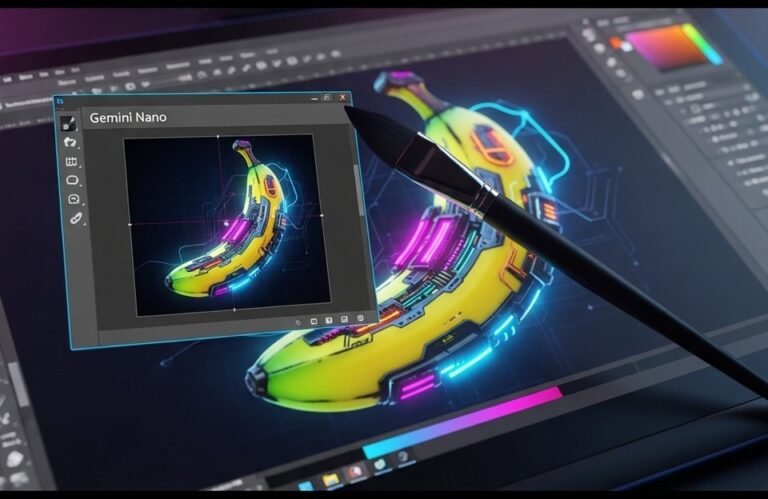Click the bottom transform handle on banana preview
The height and width of the screenshot is (499, 768).
coord(233,310)
